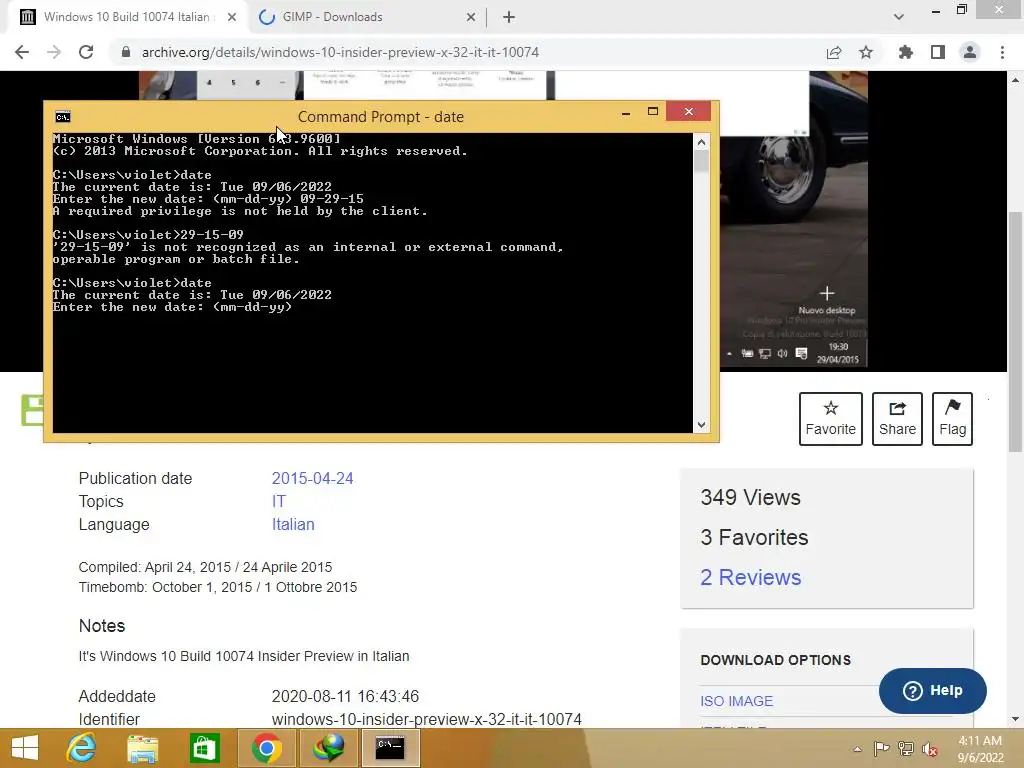Screen dimensions: 1024x768
Task: Open Command Prompt's system menu icon
Action: 63,117
